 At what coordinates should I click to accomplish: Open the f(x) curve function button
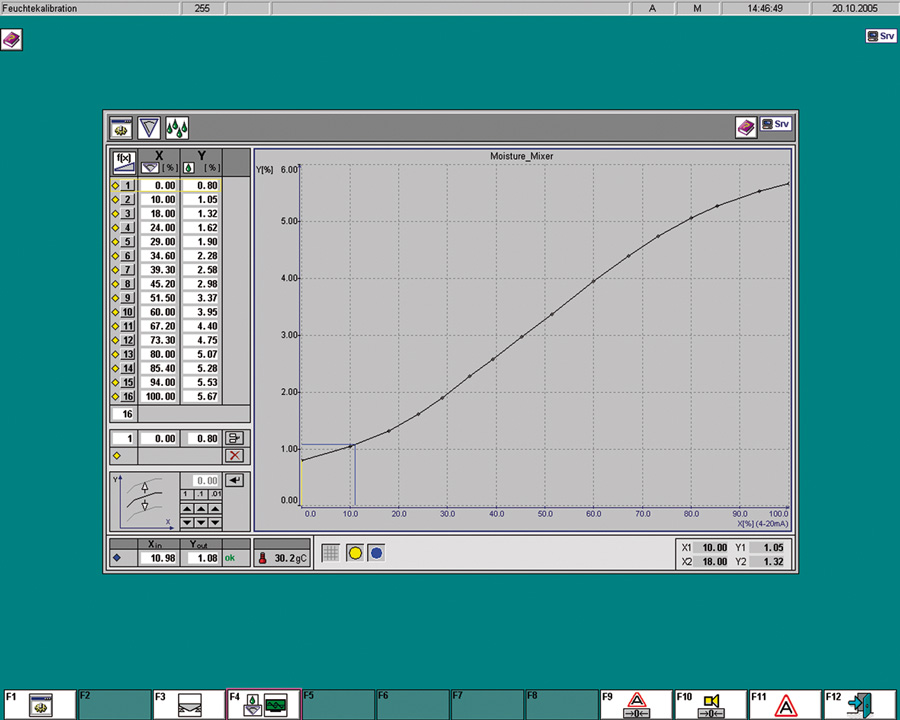(124, 162)
